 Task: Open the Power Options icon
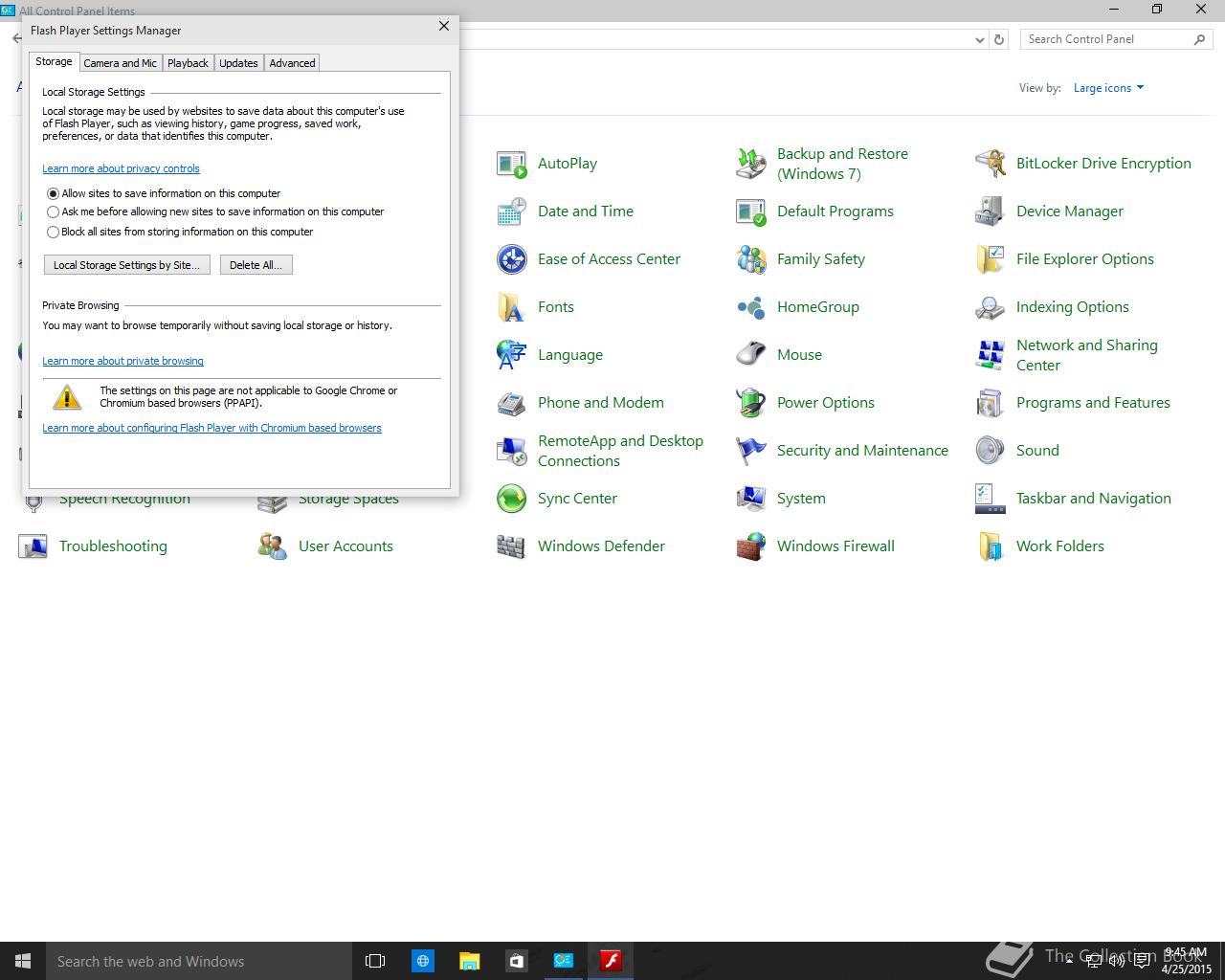click(751, 403)
